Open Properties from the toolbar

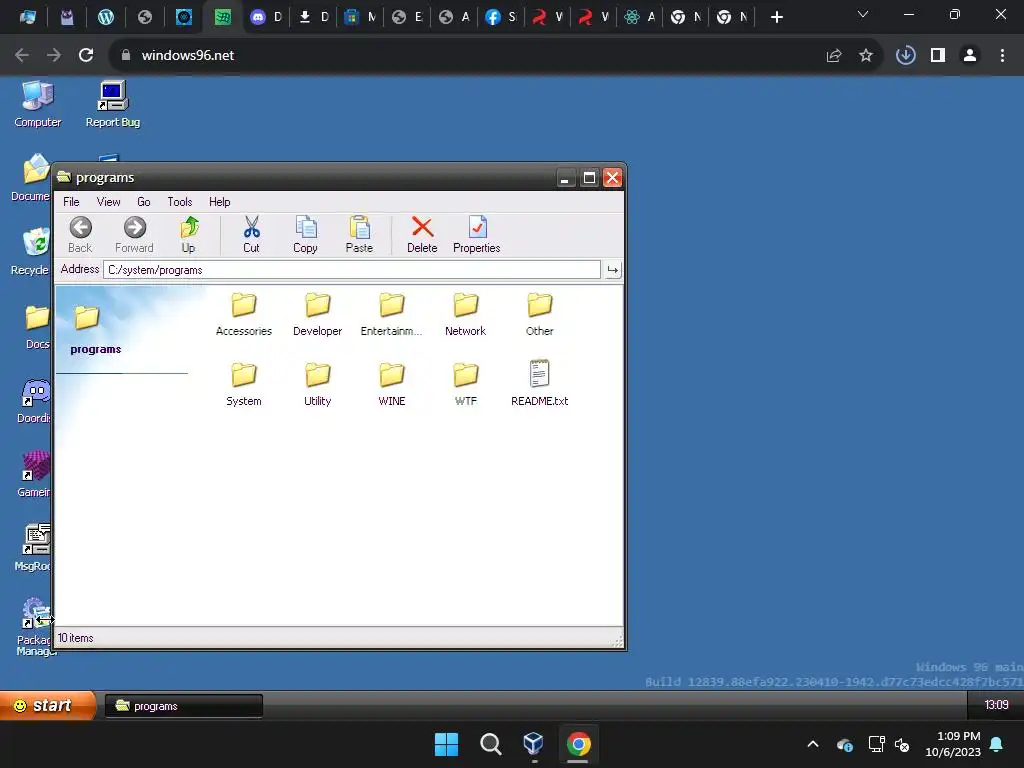tap(477, 234)
